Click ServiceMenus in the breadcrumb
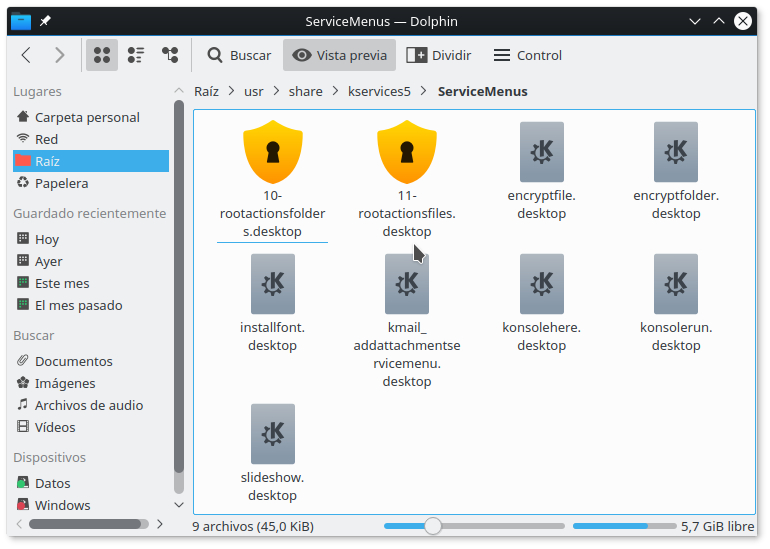The width and height of the screenshot is (770, 549). click(482, 91)
